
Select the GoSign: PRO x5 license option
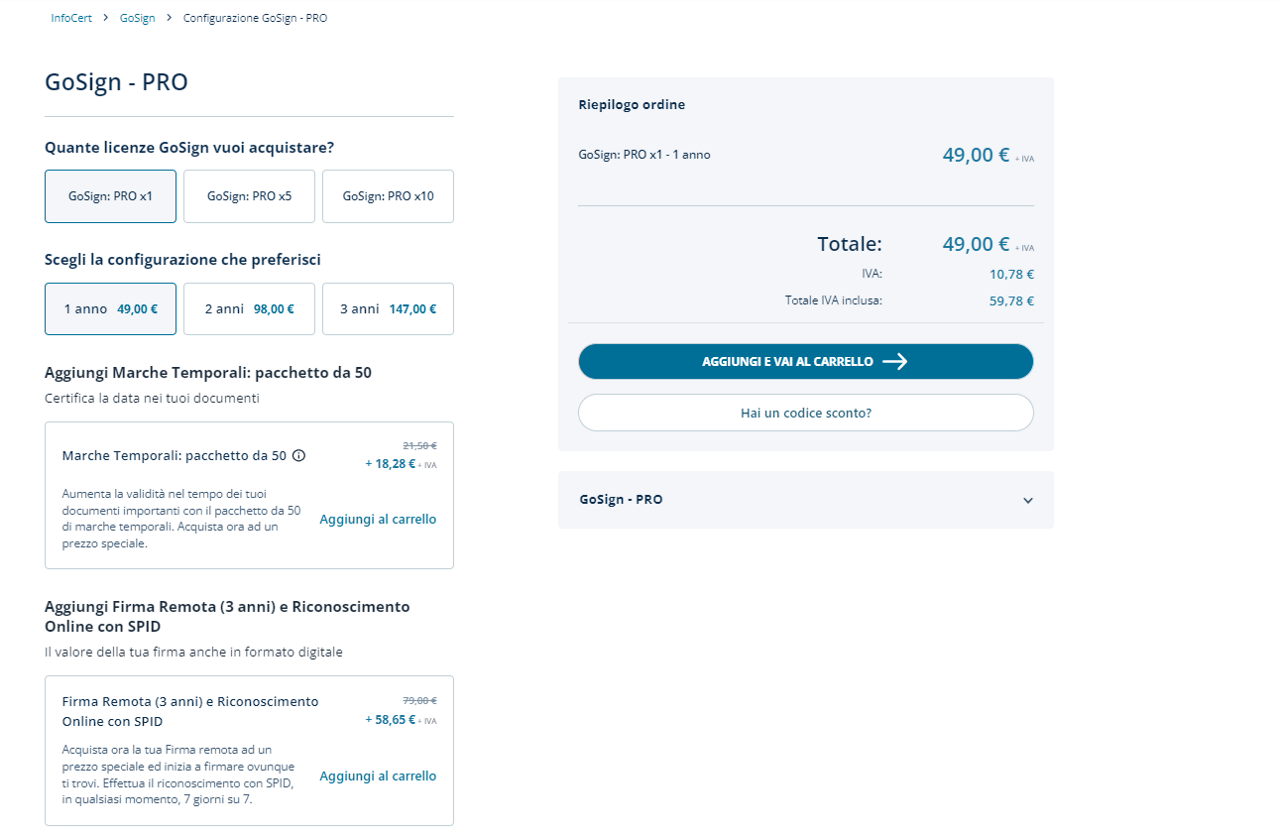[249, 196]
